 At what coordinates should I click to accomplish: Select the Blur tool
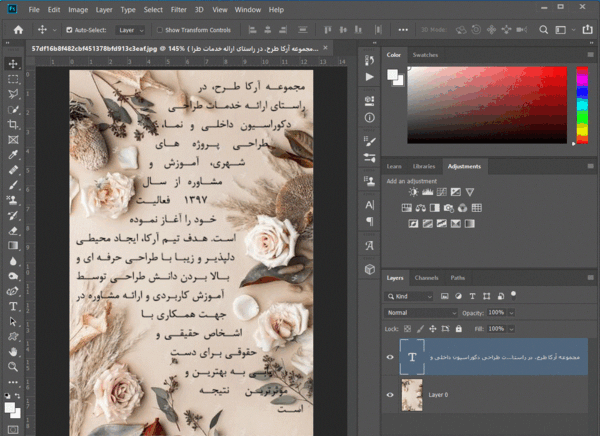pyautogui.click(x=13, y=261)
